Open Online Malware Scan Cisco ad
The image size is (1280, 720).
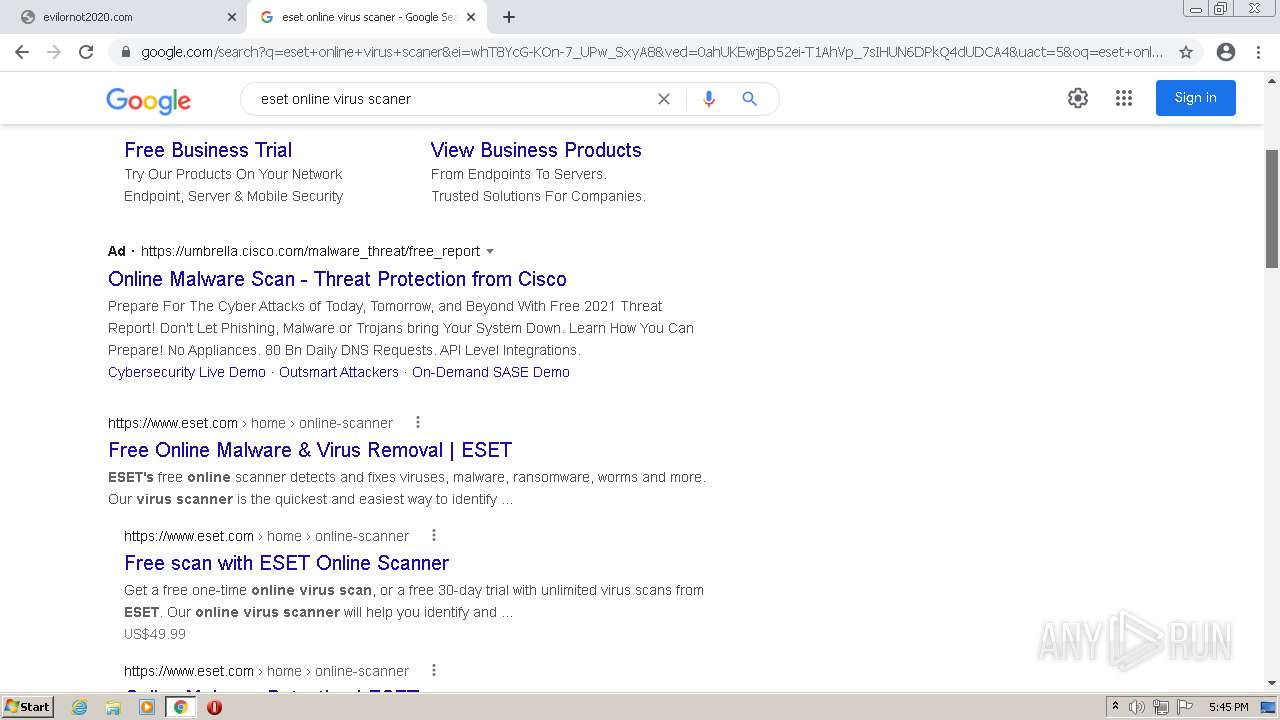(337, 279)
